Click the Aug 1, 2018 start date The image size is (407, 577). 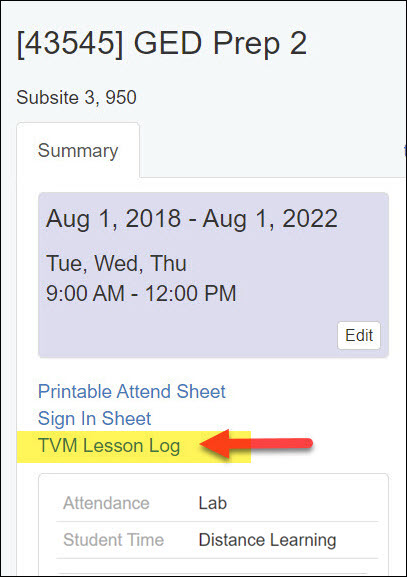[113, 219]
